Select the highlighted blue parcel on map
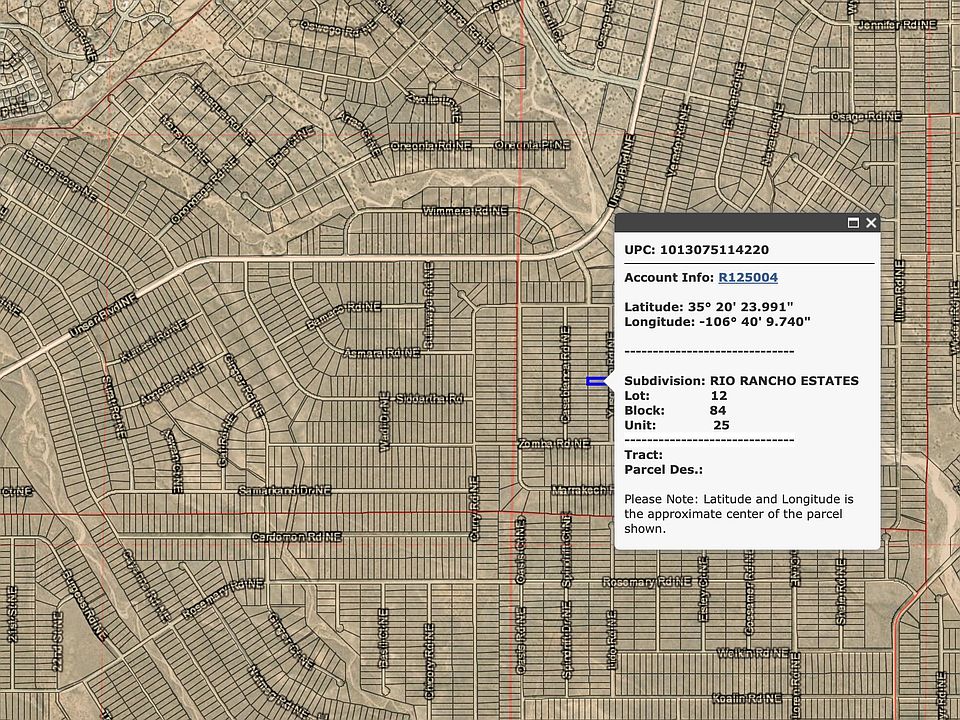960x720 pixels. [x=594, y=381]
